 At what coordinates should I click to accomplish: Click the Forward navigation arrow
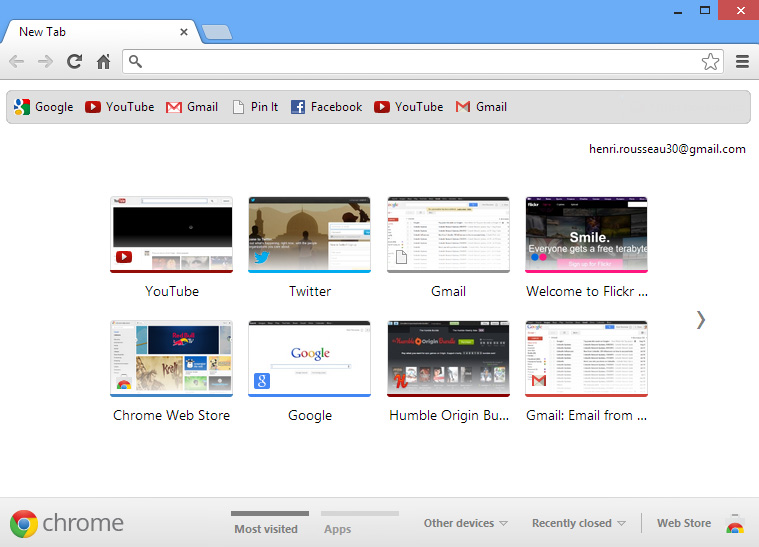pos(45,61)
